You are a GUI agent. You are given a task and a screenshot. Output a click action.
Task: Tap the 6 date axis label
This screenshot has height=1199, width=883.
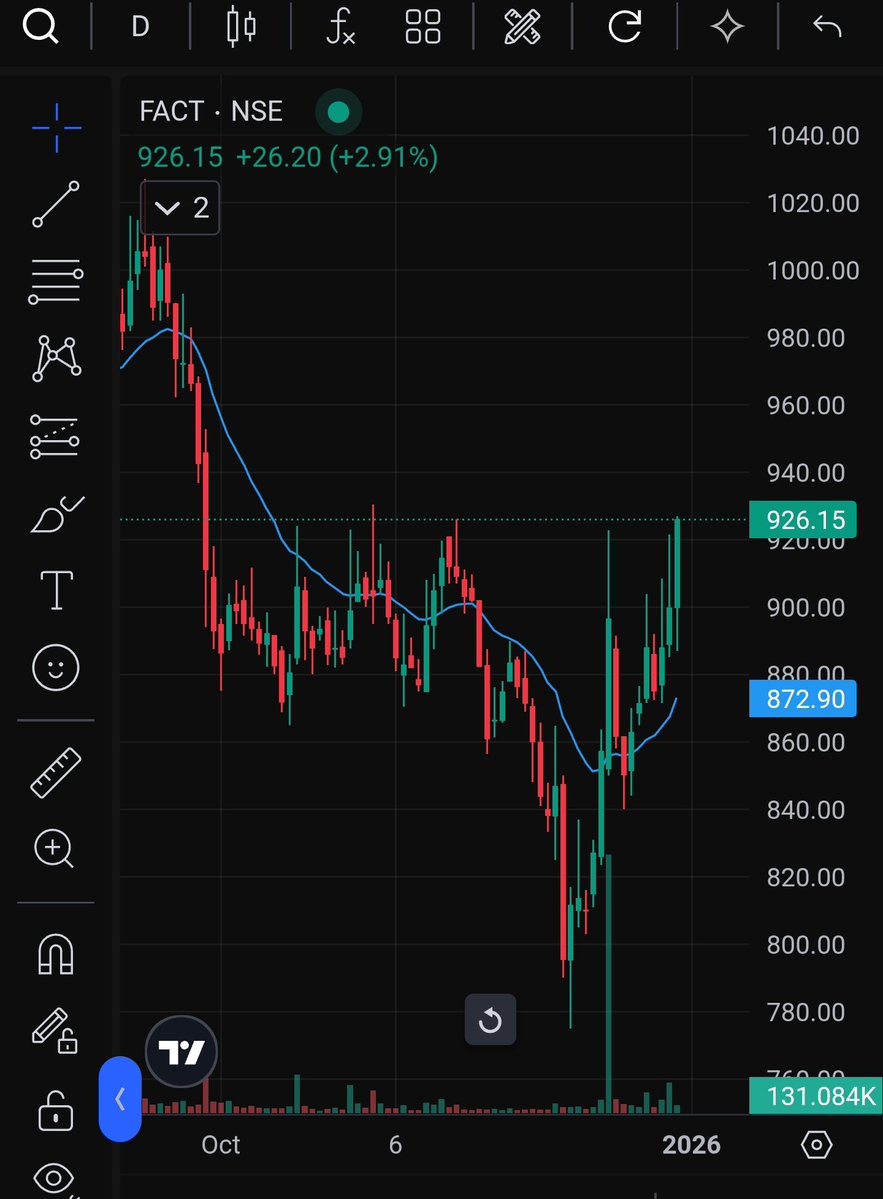395,1145
